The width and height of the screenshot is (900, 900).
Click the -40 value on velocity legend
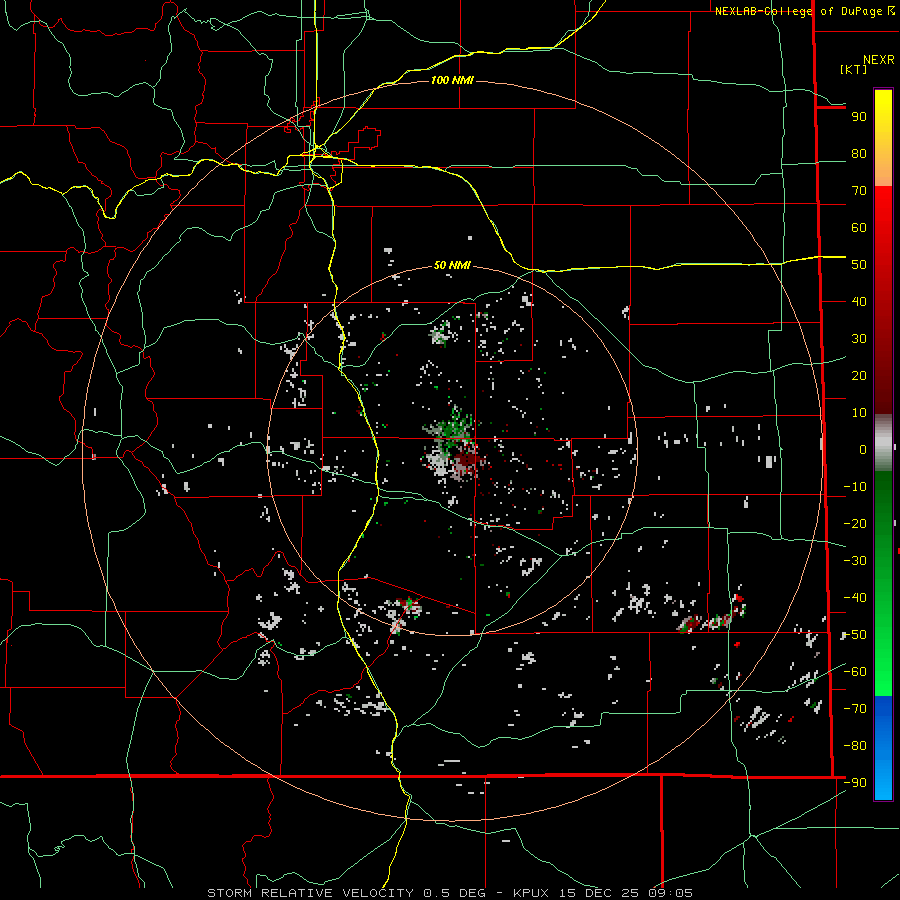coord(855,598)
